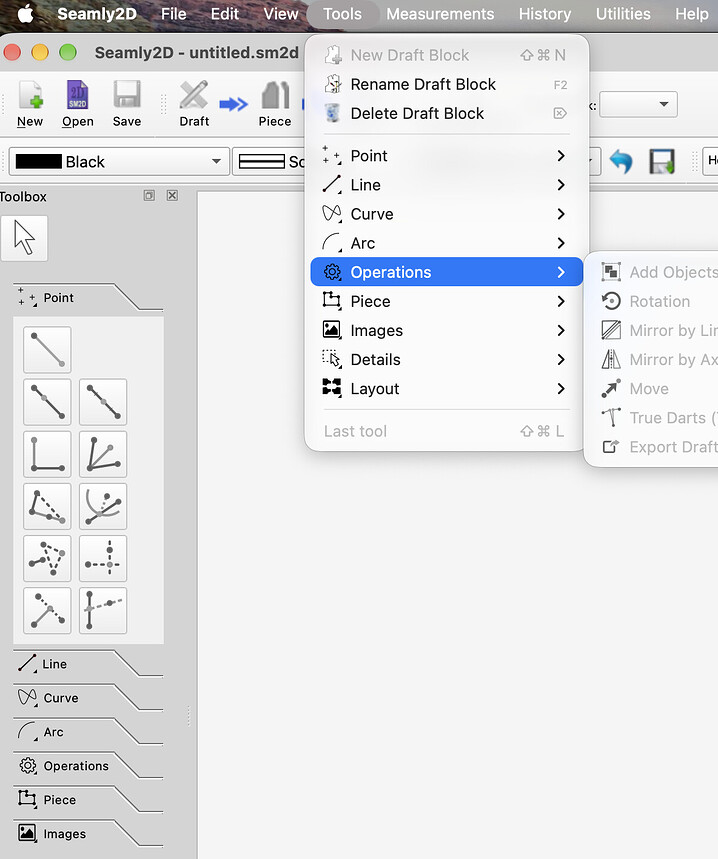
Task: Select Point intersect line and axis tool
Action: click(103, 610)
